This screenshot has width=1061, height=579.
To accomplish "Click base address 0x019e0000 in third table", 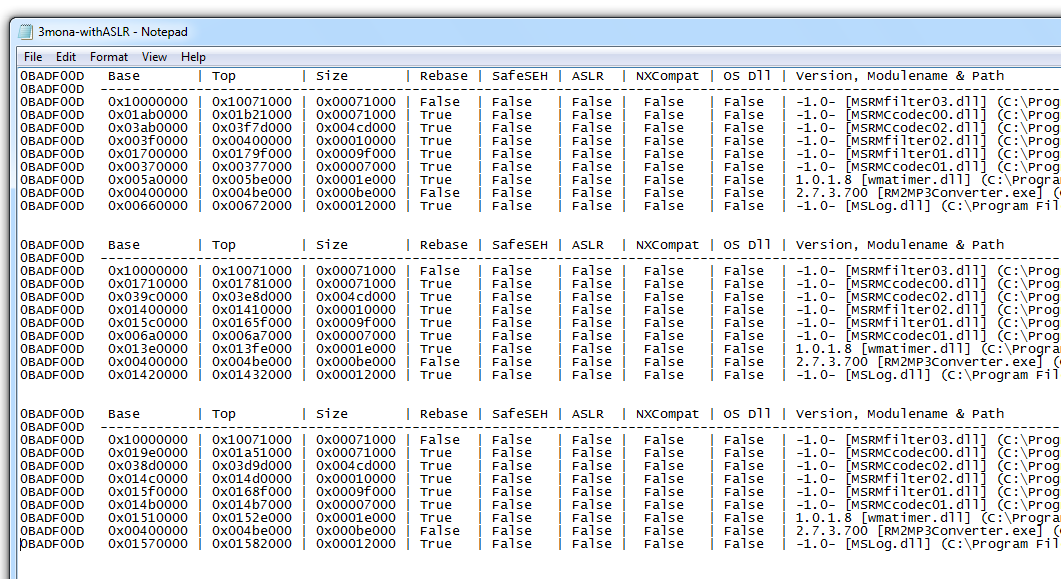I will point(148,453).
